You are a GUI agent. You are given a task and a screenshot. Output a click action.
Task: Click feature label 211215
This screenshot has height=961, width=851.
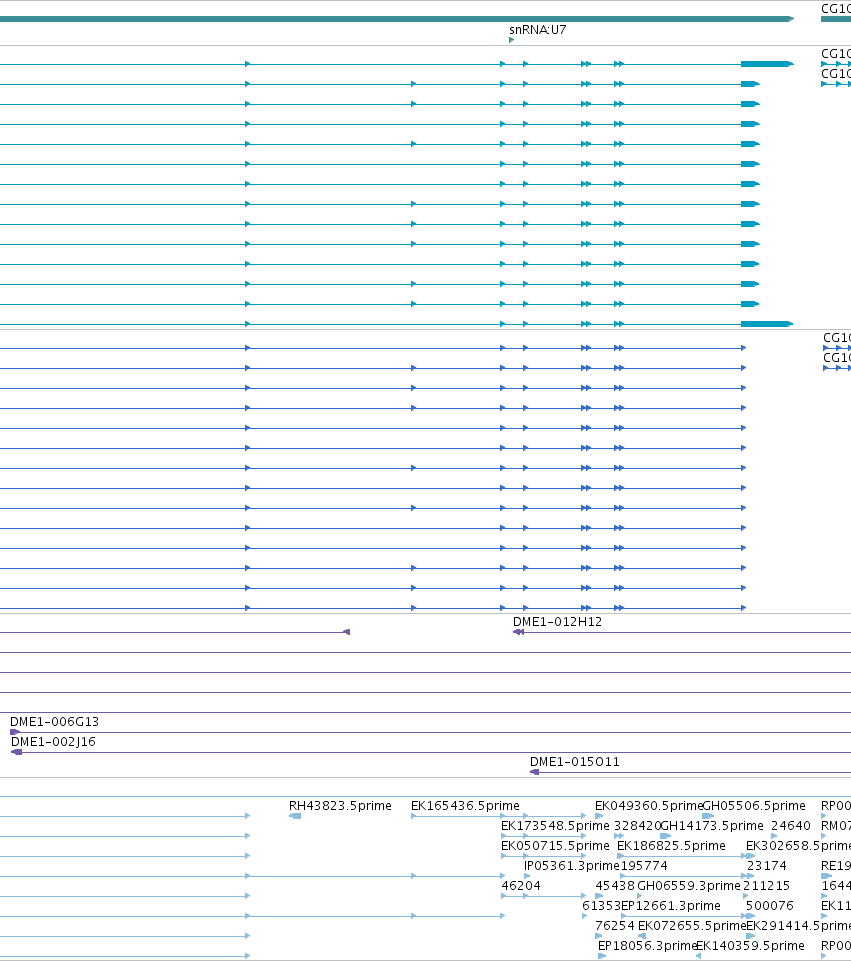[x=766, y=886]
